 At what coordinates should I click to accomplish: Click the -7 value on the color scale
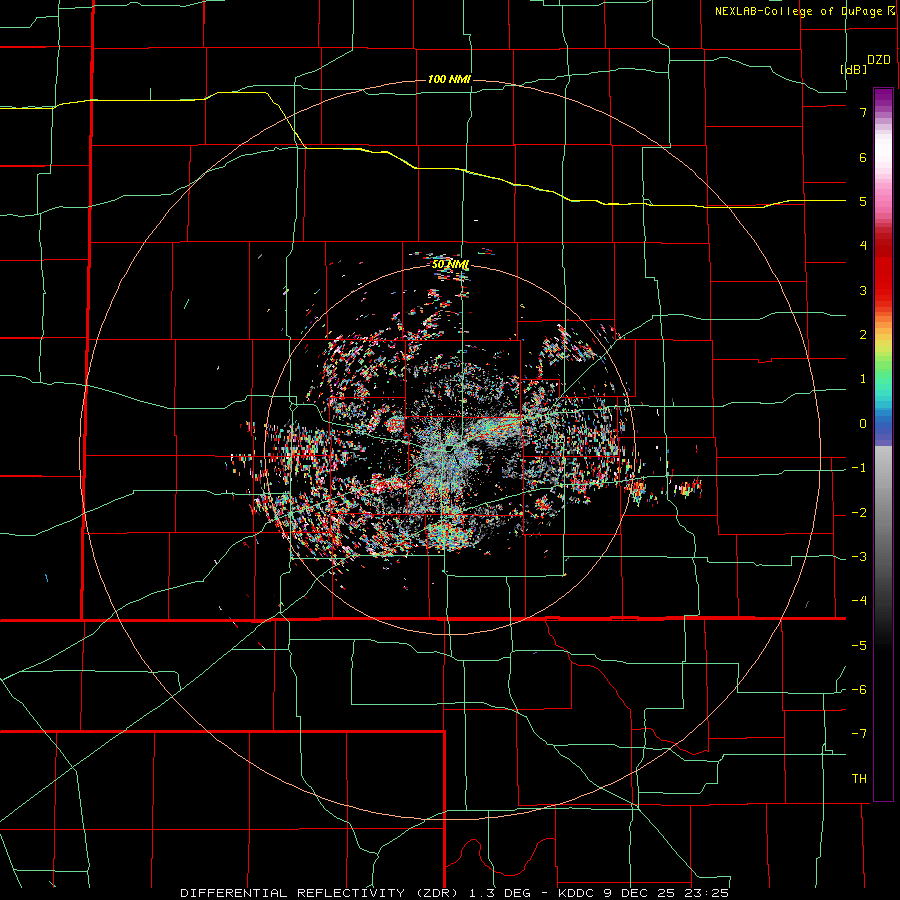(x=859, y=734)
